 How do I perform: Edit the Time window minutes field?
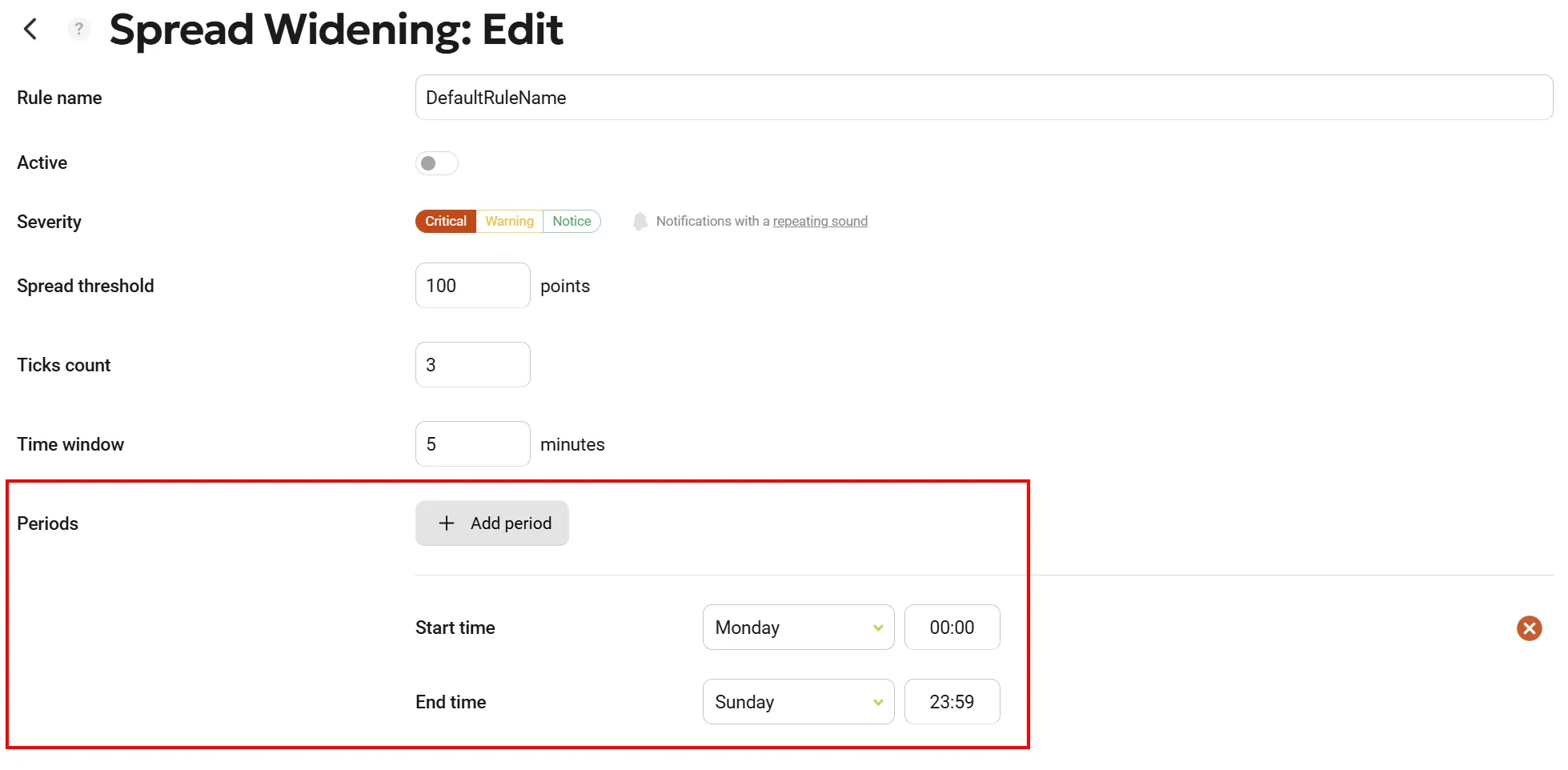click(472, 444)
